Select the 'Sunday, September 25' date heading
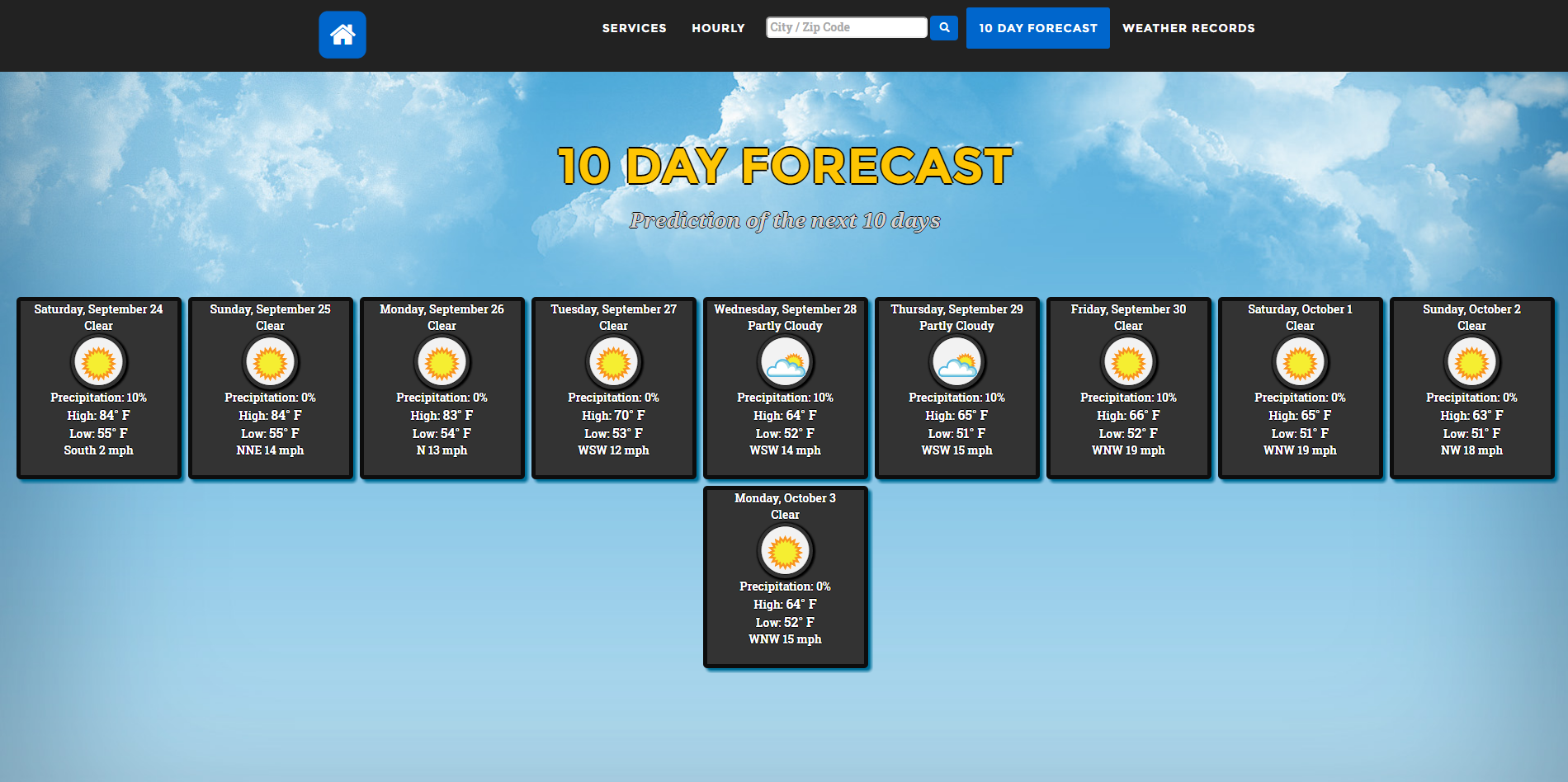This screenshot has width=1568, height=782. coord(270,309)
